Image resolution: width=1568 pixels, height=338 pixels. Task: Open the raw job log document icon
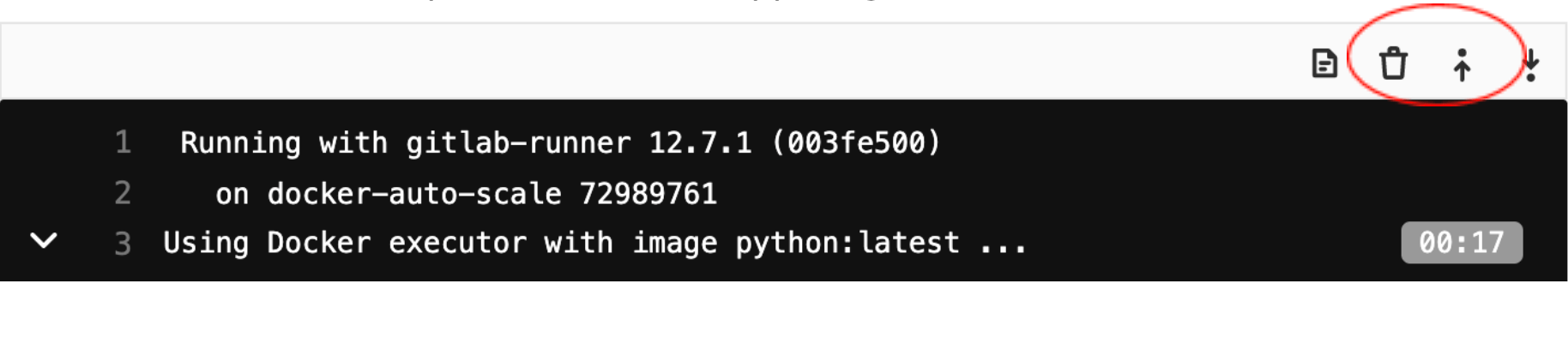[x=1324, y=63]
